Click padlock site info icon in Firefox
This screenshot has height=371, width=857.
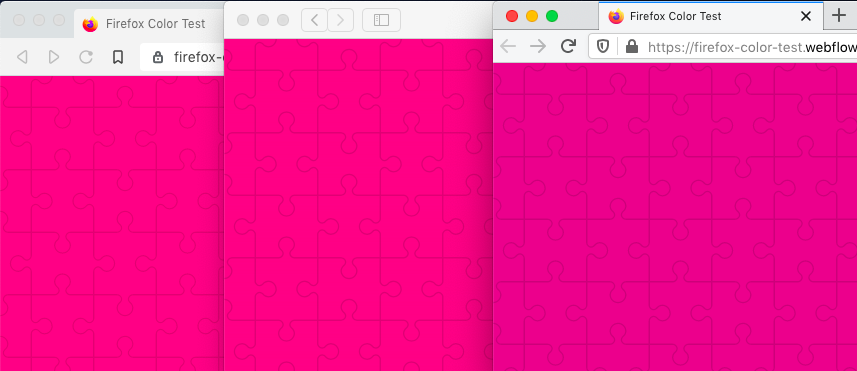point(632,46)
